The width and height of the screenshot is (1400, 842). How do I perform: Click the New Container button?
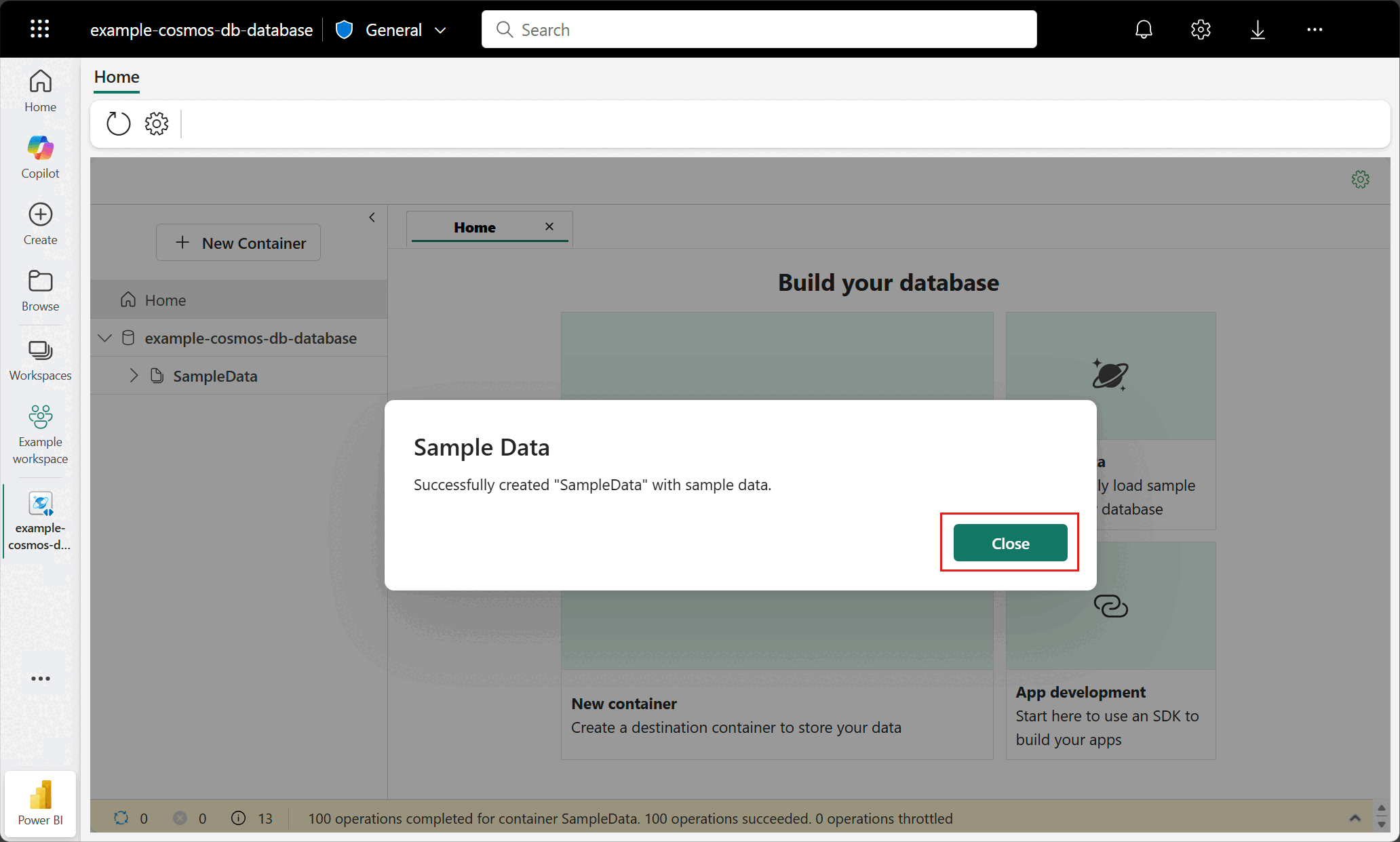[239, 243]
